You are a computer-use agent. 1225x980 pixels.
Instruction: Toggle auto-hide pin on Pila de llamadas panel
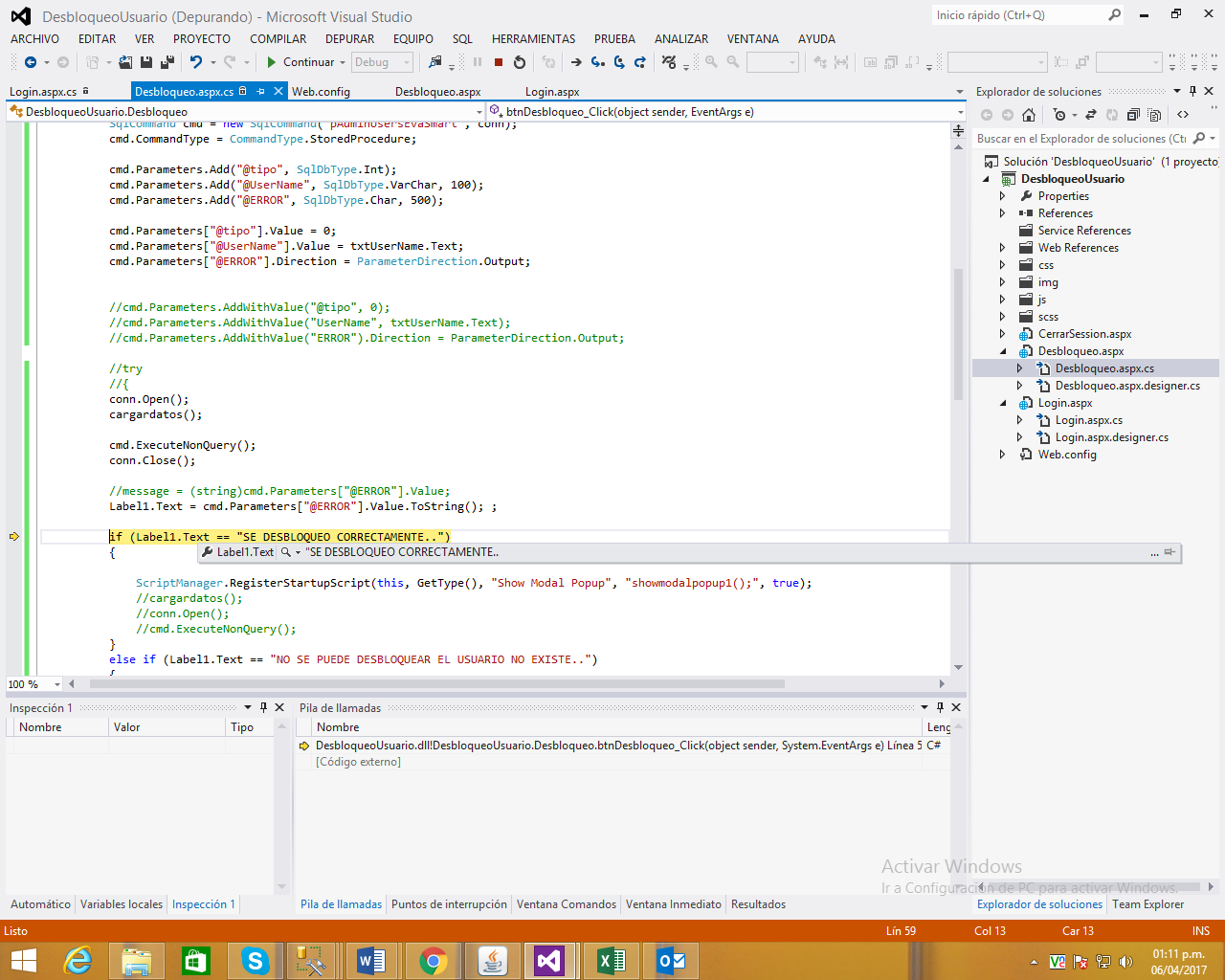[940, 707]
